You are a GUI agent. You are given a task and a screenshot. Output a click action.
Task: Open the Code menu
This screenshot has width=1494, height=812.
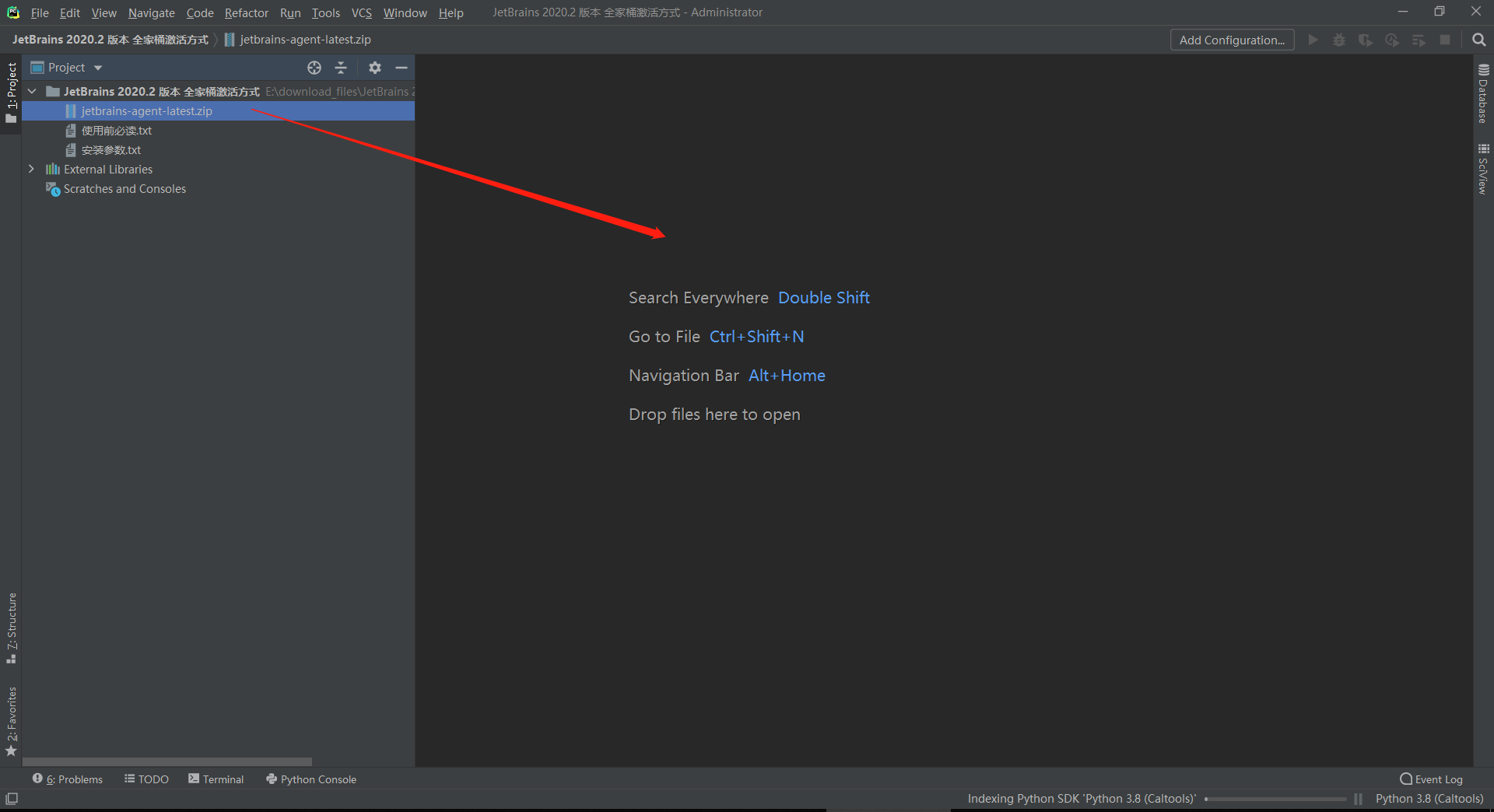pyautogui.click(x=200, y=12)
